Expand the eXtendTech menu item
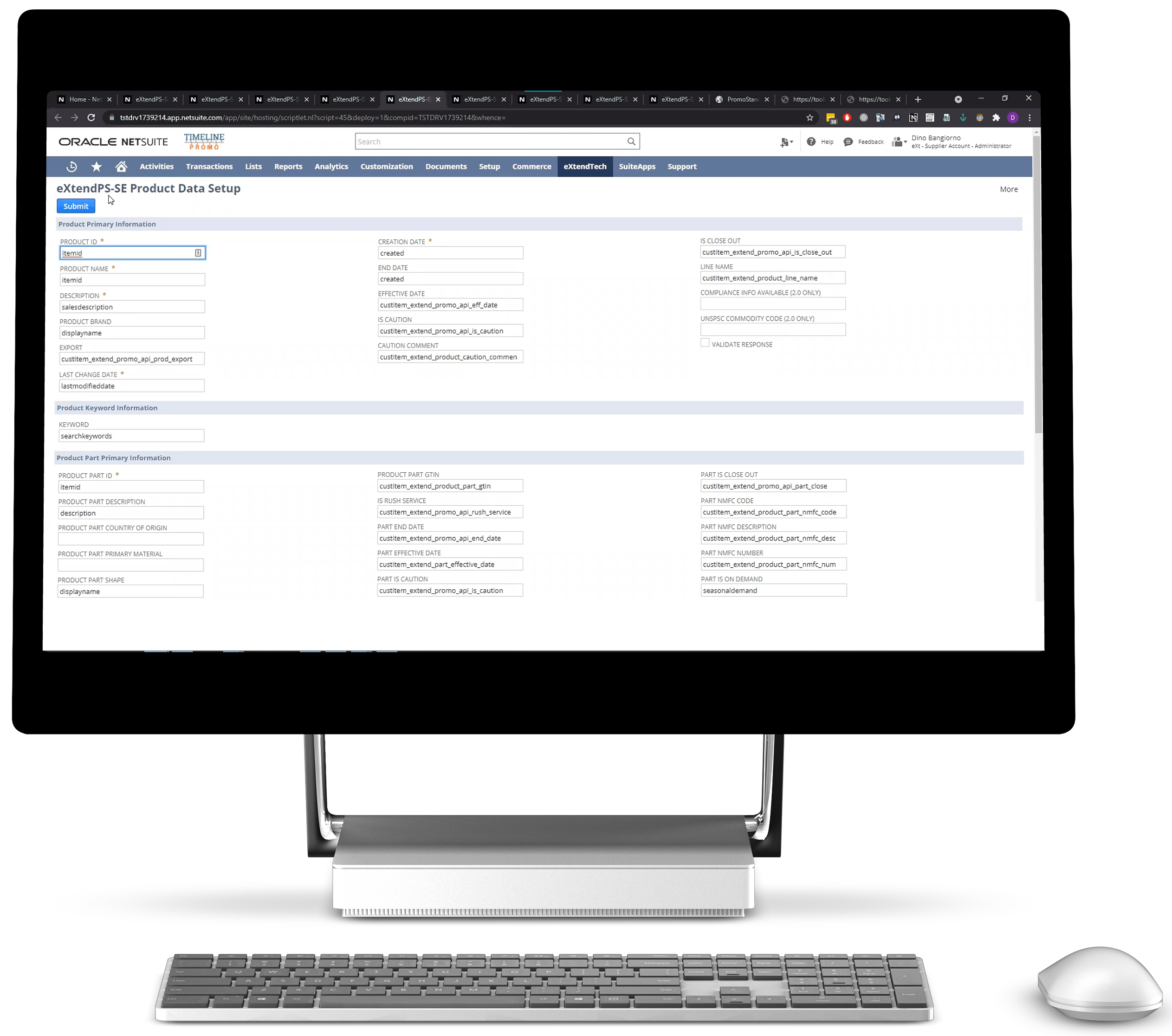This screenshot has height=1036, width=1172. 585,166
